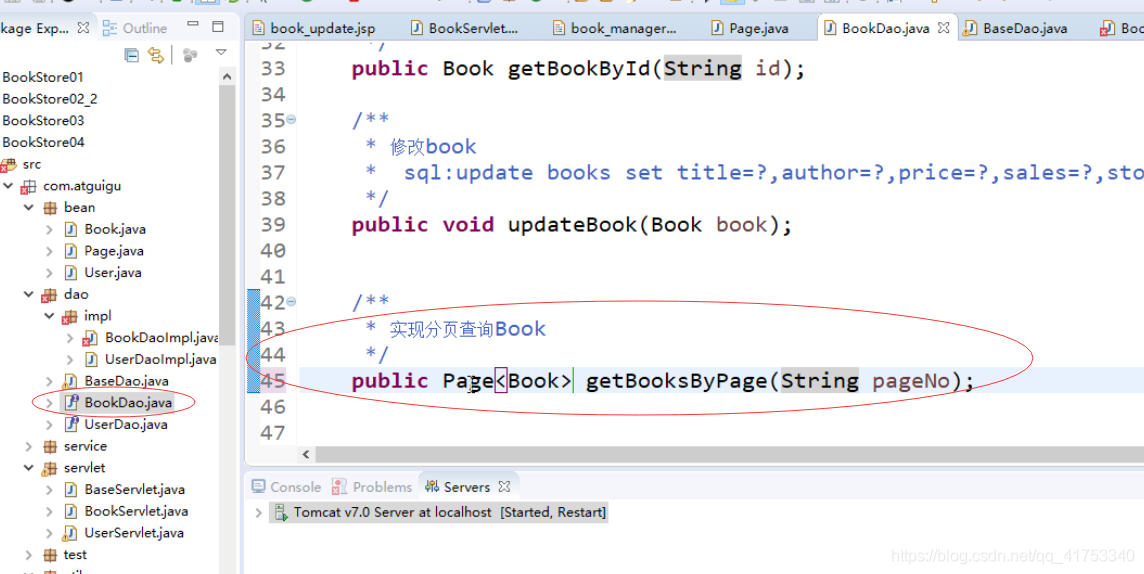Open the Package Explorer view menu triangle
1144x574 pixels.
tap(221, 53)
